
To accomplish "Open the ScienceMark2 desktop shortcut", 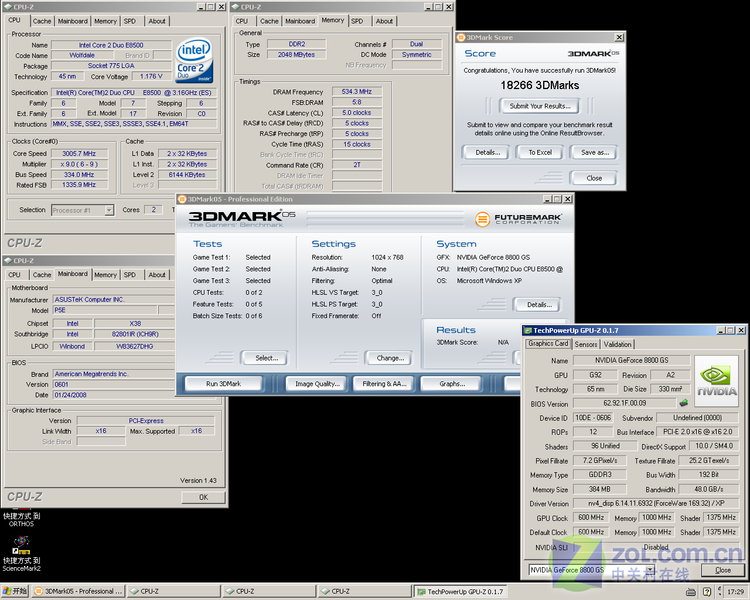I will tap(22, 554).
